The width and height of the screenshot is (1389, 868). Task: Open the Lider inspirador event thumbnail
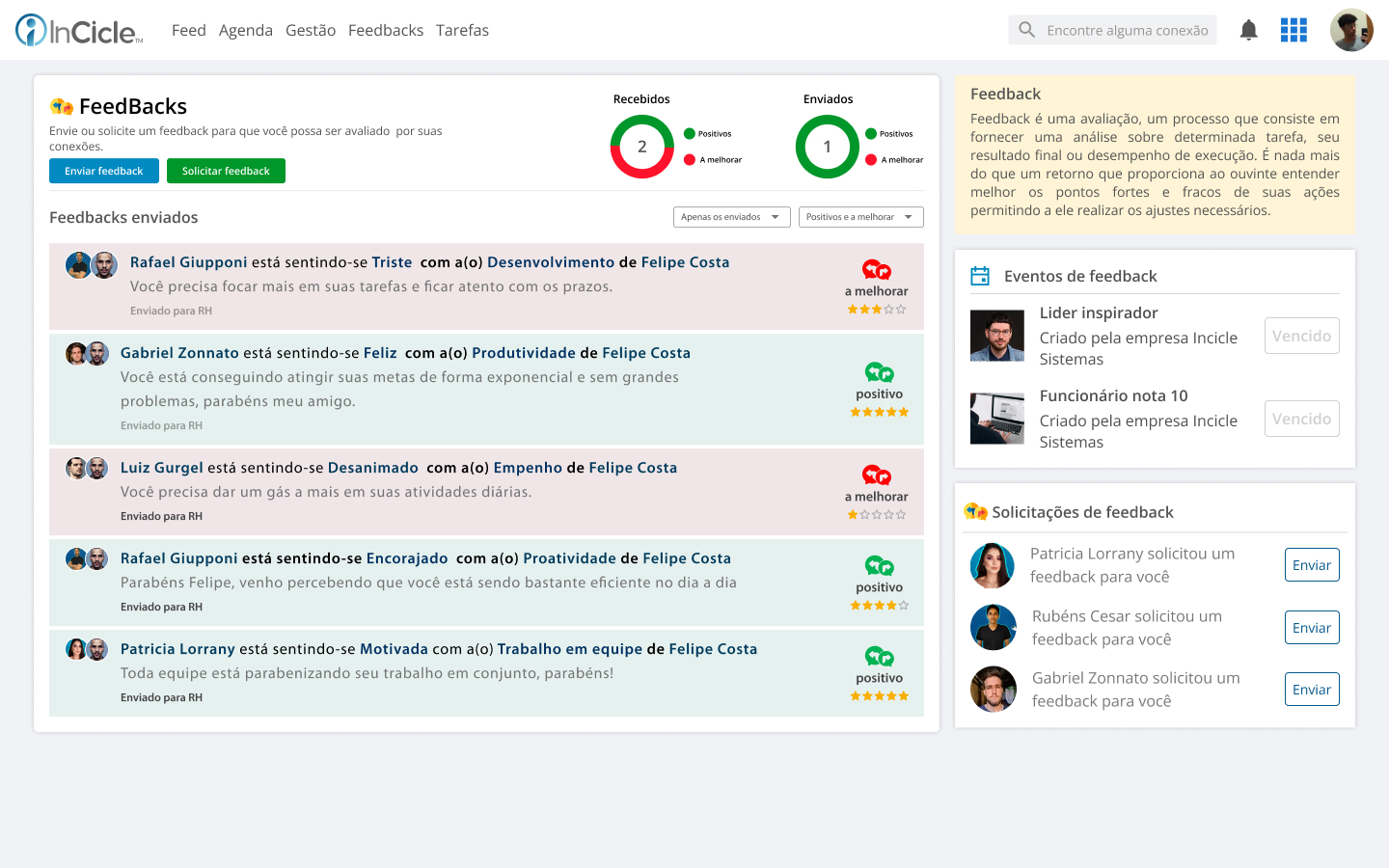(997, 336)
